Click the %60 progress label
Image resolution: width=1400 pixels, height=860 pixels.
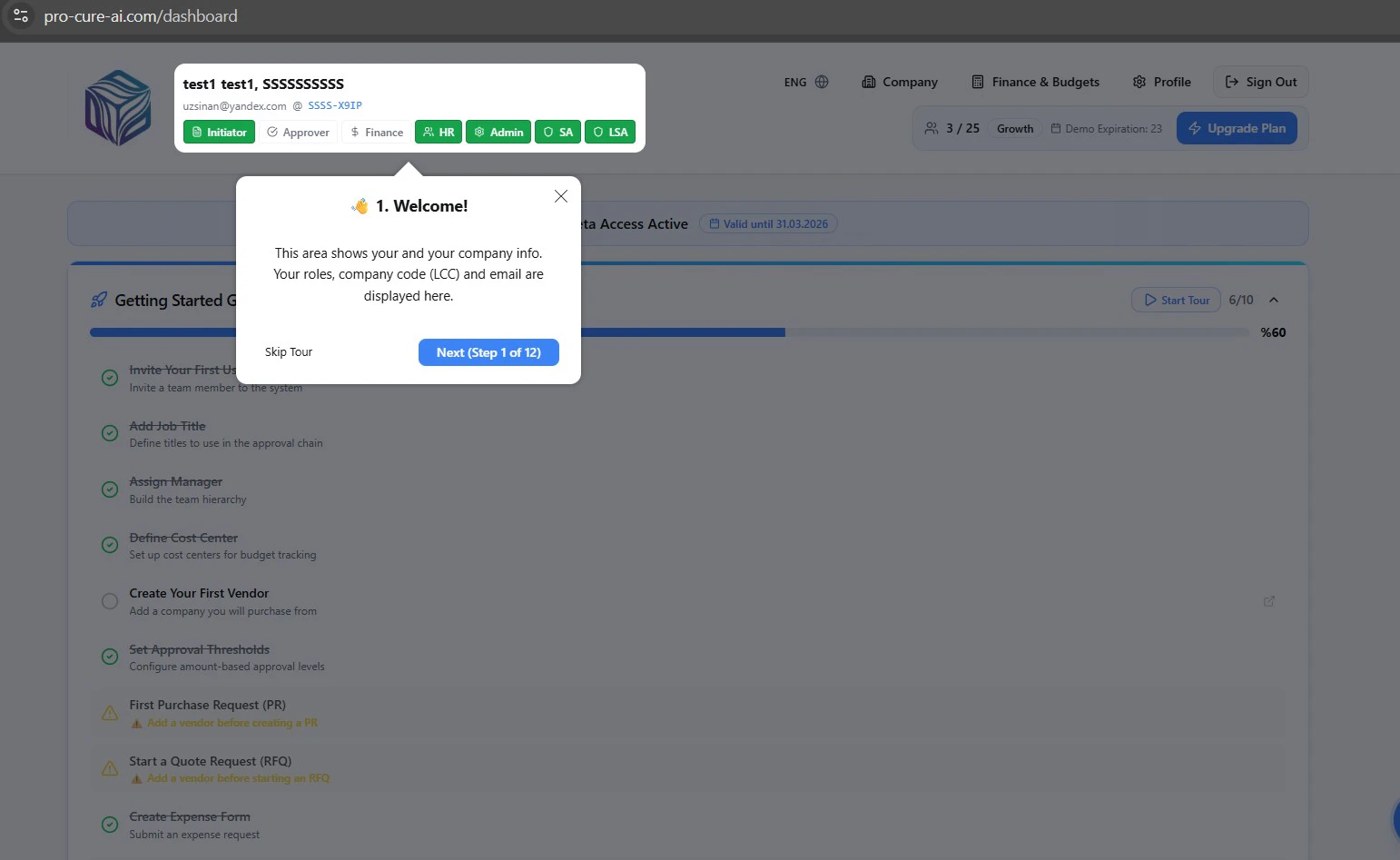[1273, 332]
